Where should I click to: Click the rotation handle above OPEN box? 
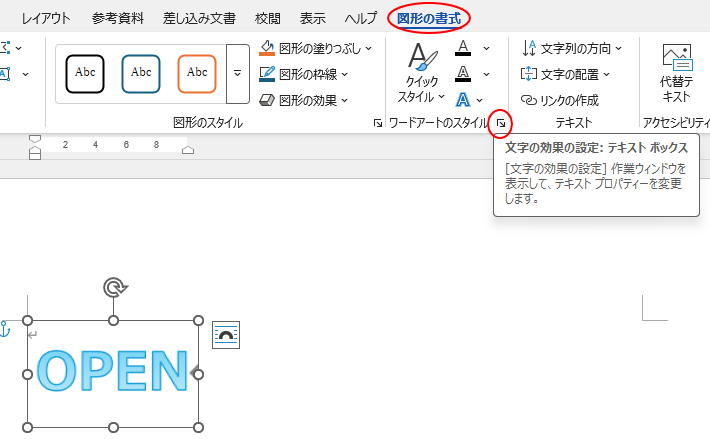[114, 288]
